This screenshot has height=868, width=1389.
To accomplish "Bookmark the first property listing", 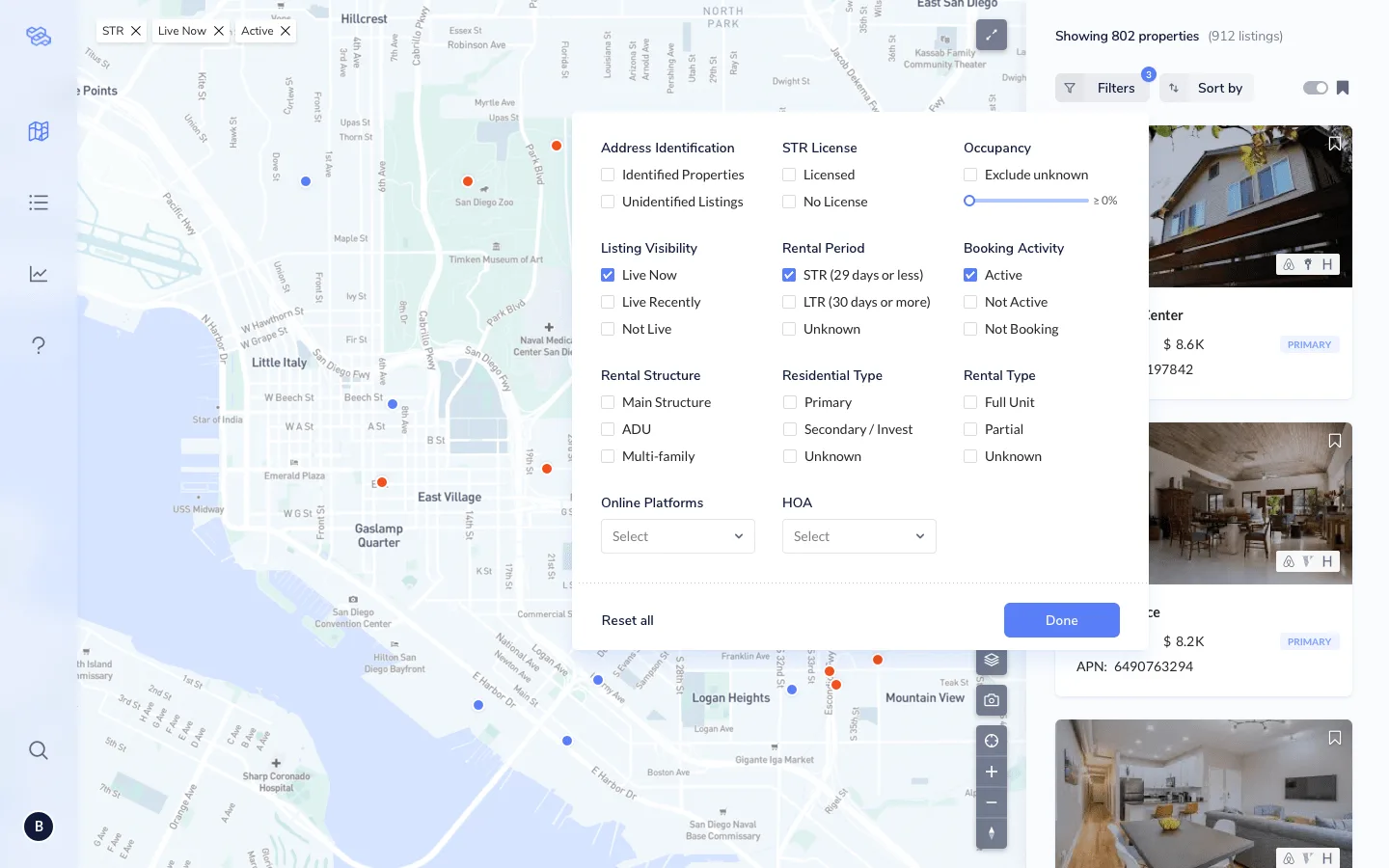I will (x=1334, y=144).
